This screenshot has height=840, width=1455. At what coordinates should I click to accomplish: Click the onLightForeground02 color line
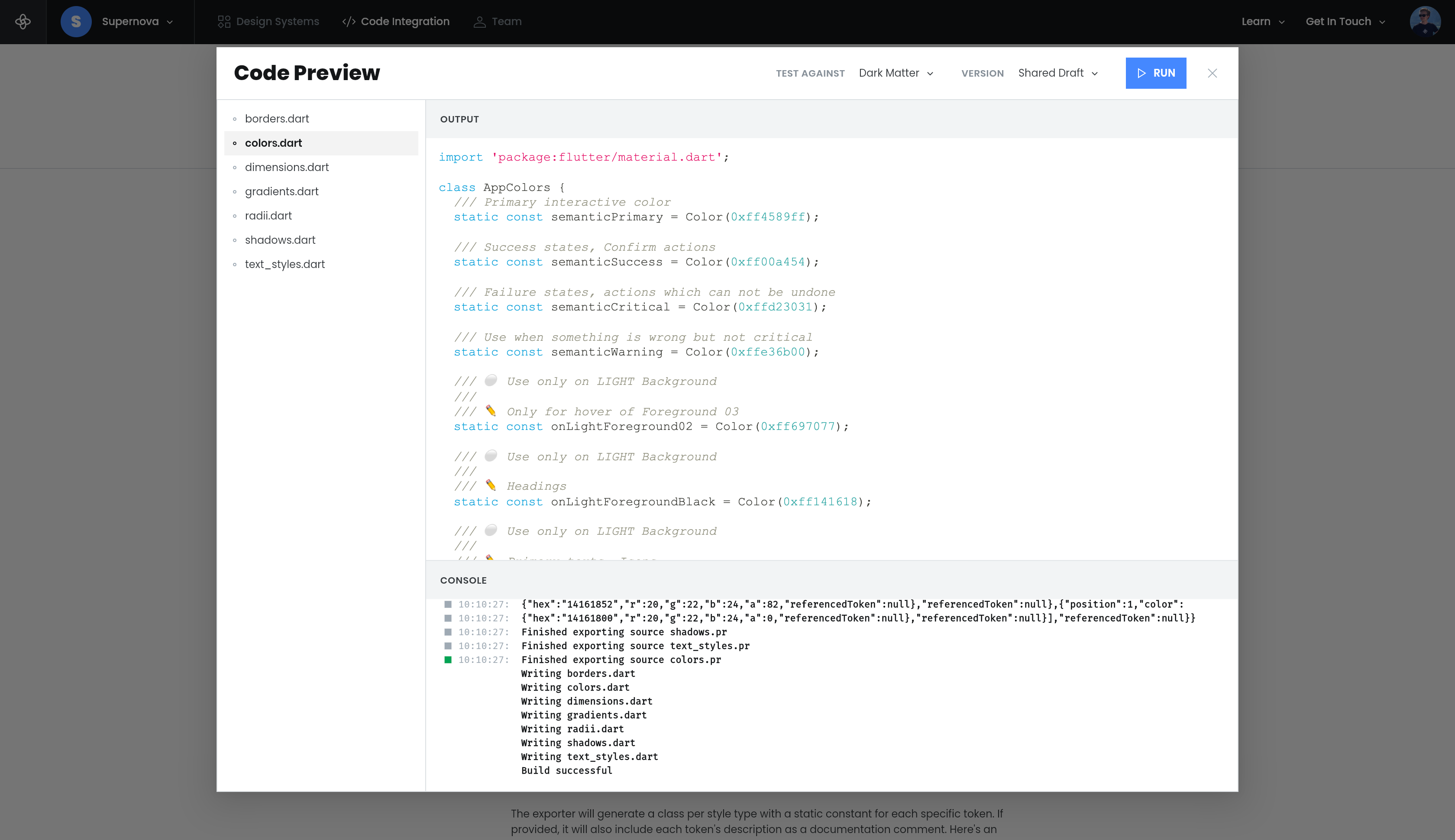click(x=651, y=427)
